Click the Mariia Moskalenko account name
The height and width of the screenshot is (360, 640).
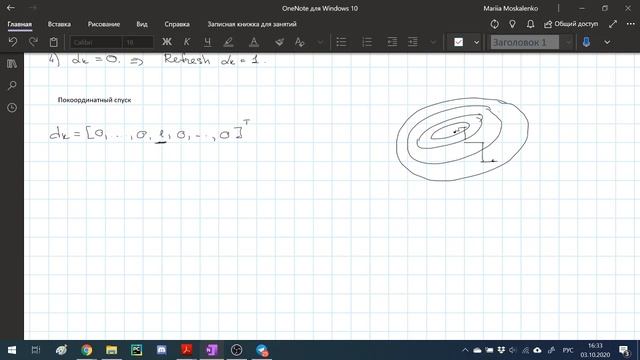(x=511, y=8)
